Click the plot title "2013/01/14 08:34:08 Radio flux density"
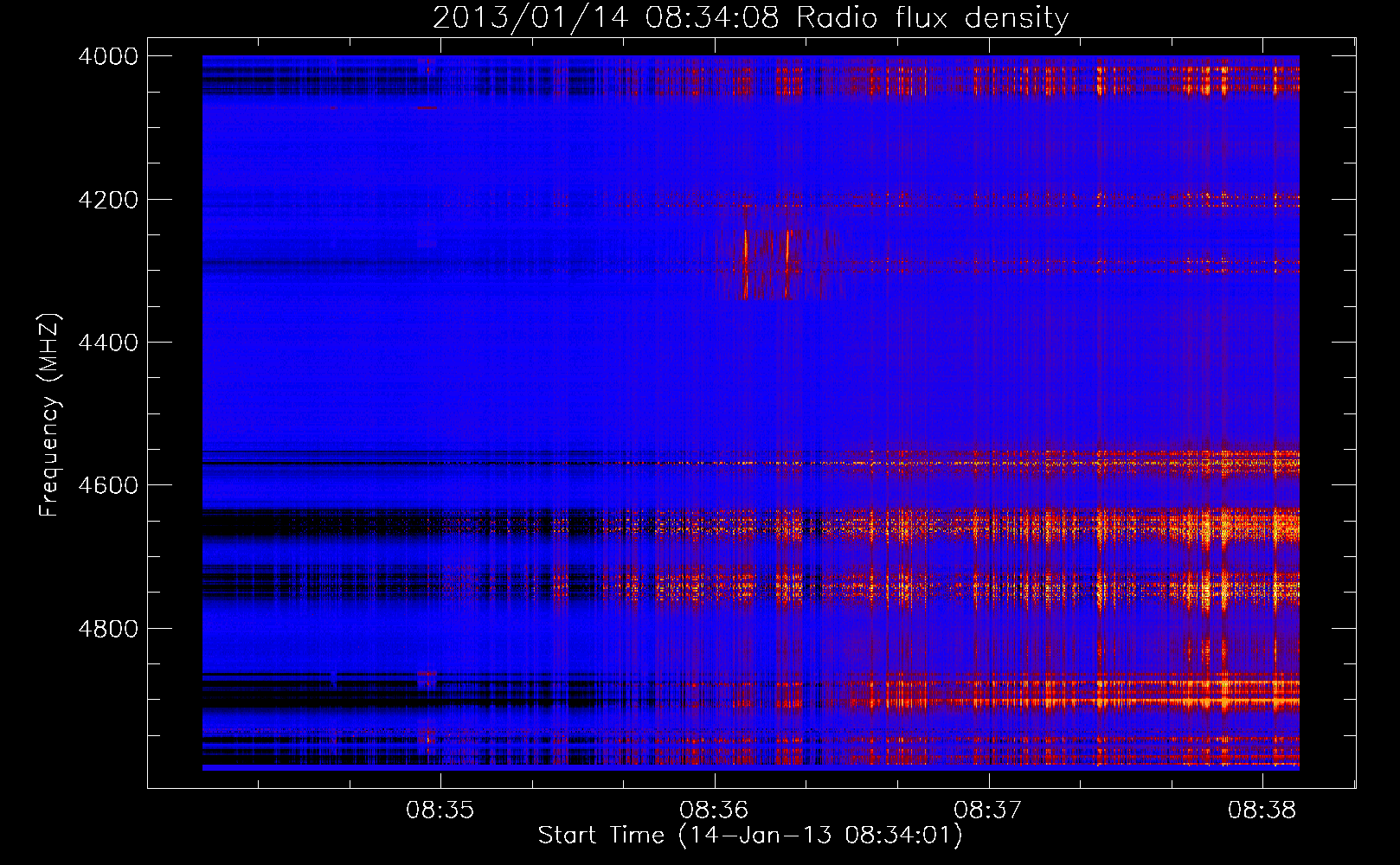1400x865 pixels. 750,18
